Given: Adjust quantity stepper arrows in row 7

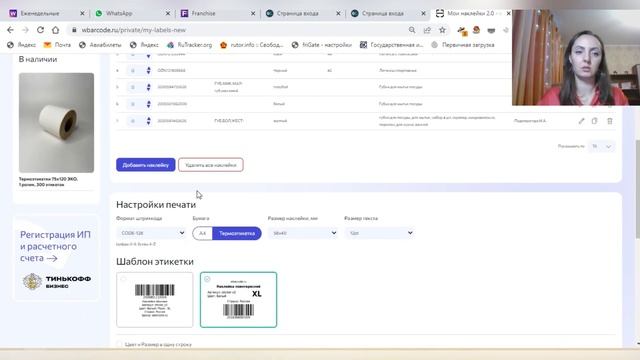Looking at the screenshot, I should click(149, 121).
